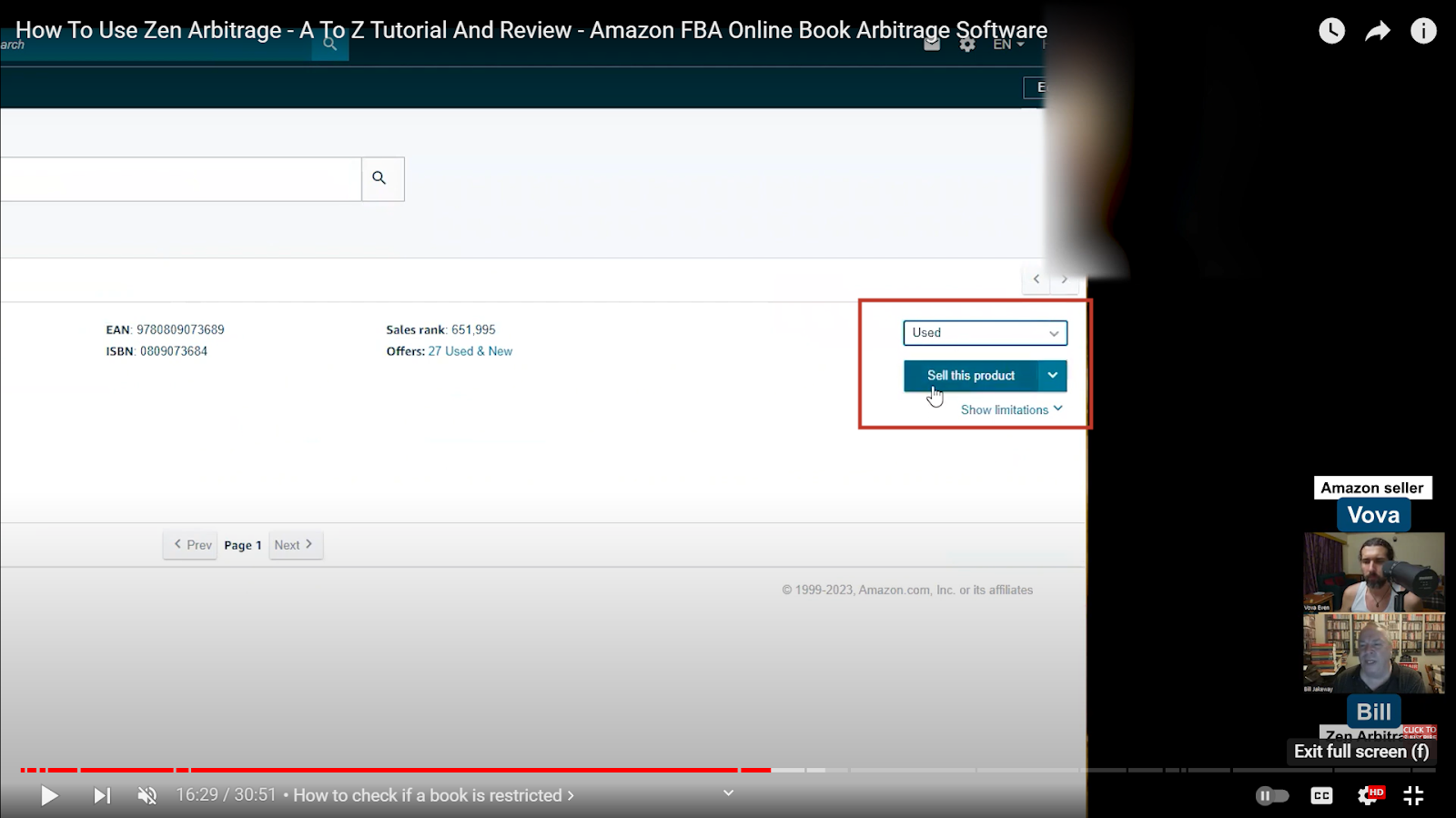Open the video info cards

[x=1423, y=31]
